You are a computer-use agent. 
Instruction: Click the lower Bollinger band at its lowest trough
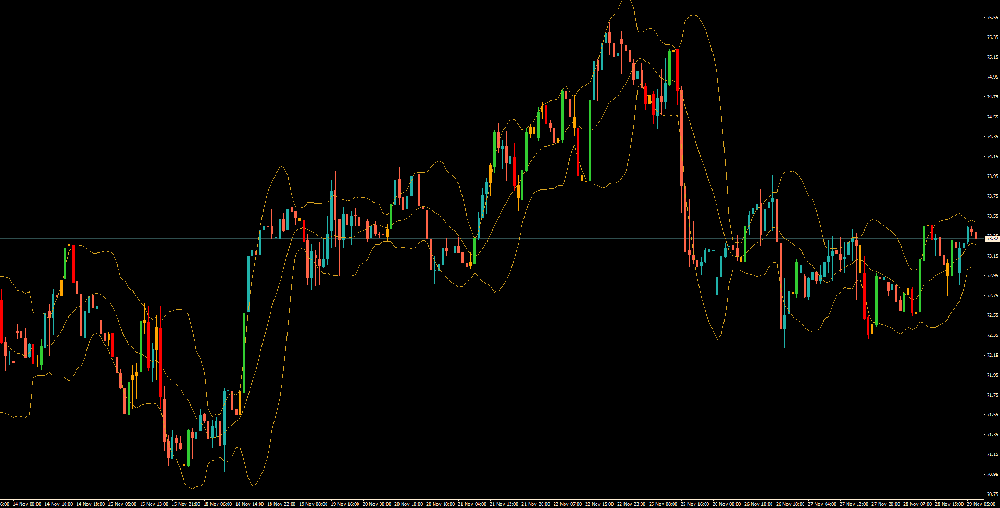227,471
